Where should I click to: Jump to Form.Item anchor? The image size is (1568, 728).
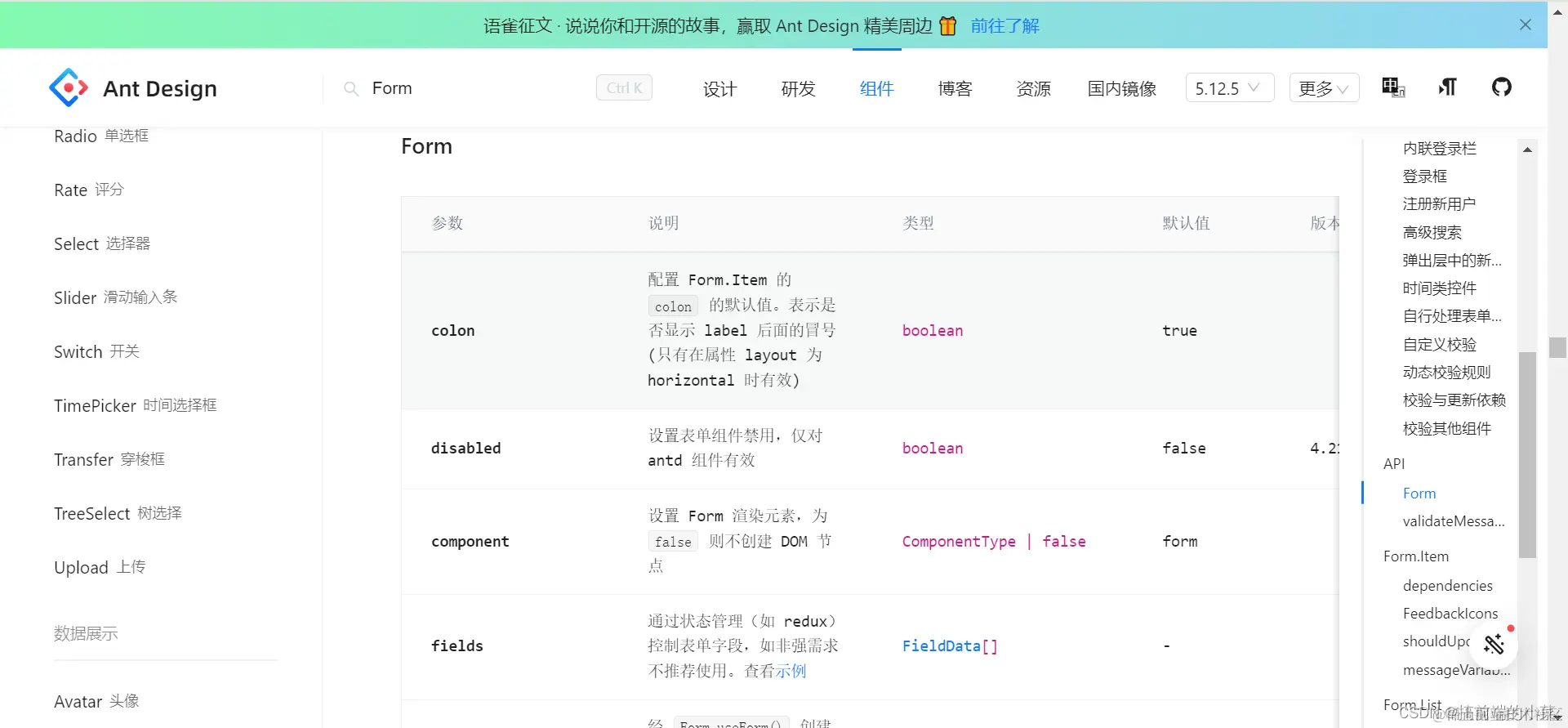[x=1416, y=556]
